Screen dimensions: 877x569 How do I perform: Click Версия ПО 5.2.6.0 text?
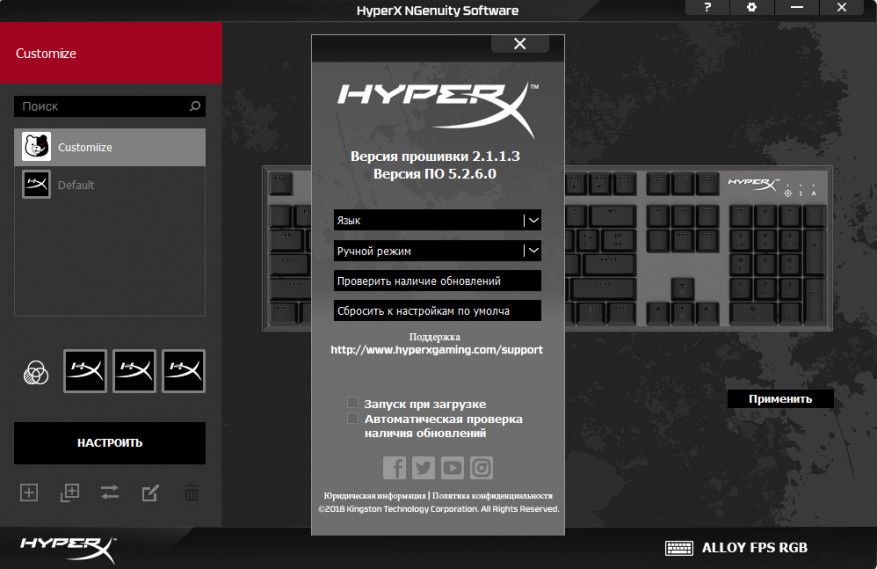435,174
